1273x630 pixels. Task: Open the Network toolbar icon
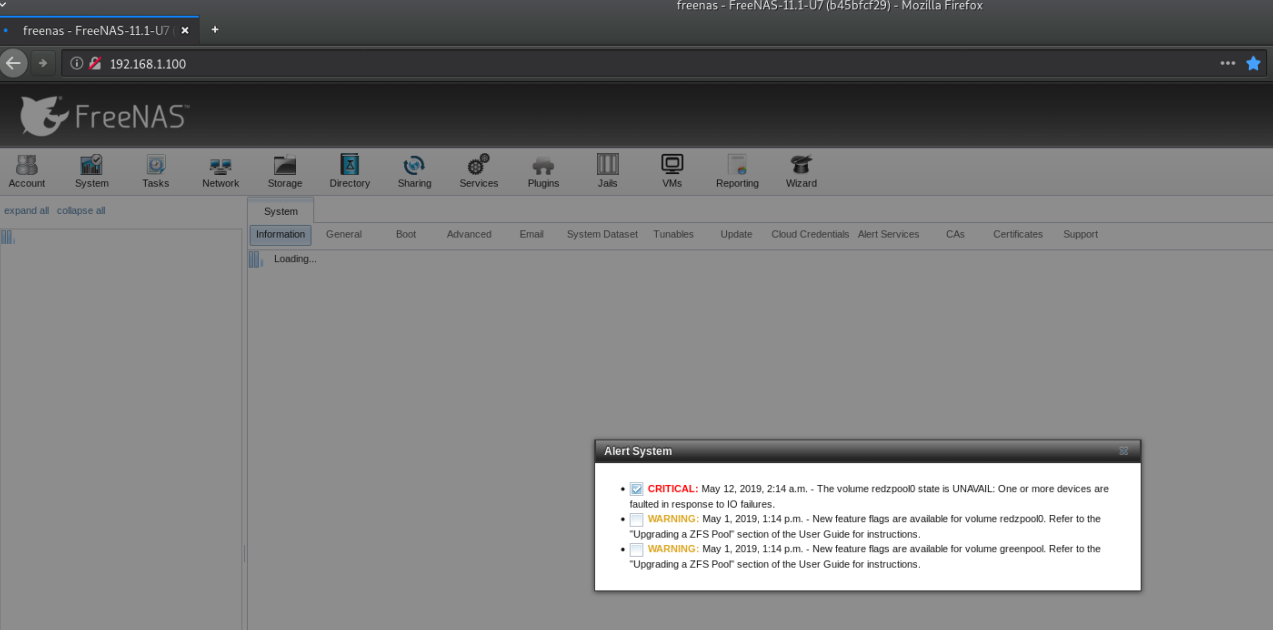tap(220, 171)
